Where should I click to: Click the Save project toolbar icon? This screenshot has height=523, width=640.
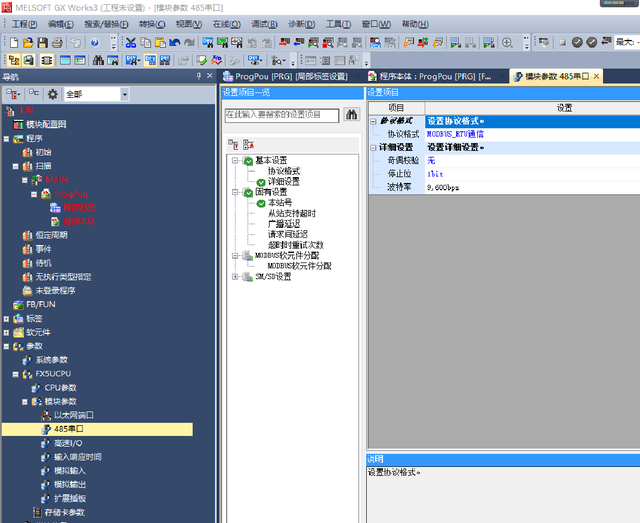[x=43, y=42]
